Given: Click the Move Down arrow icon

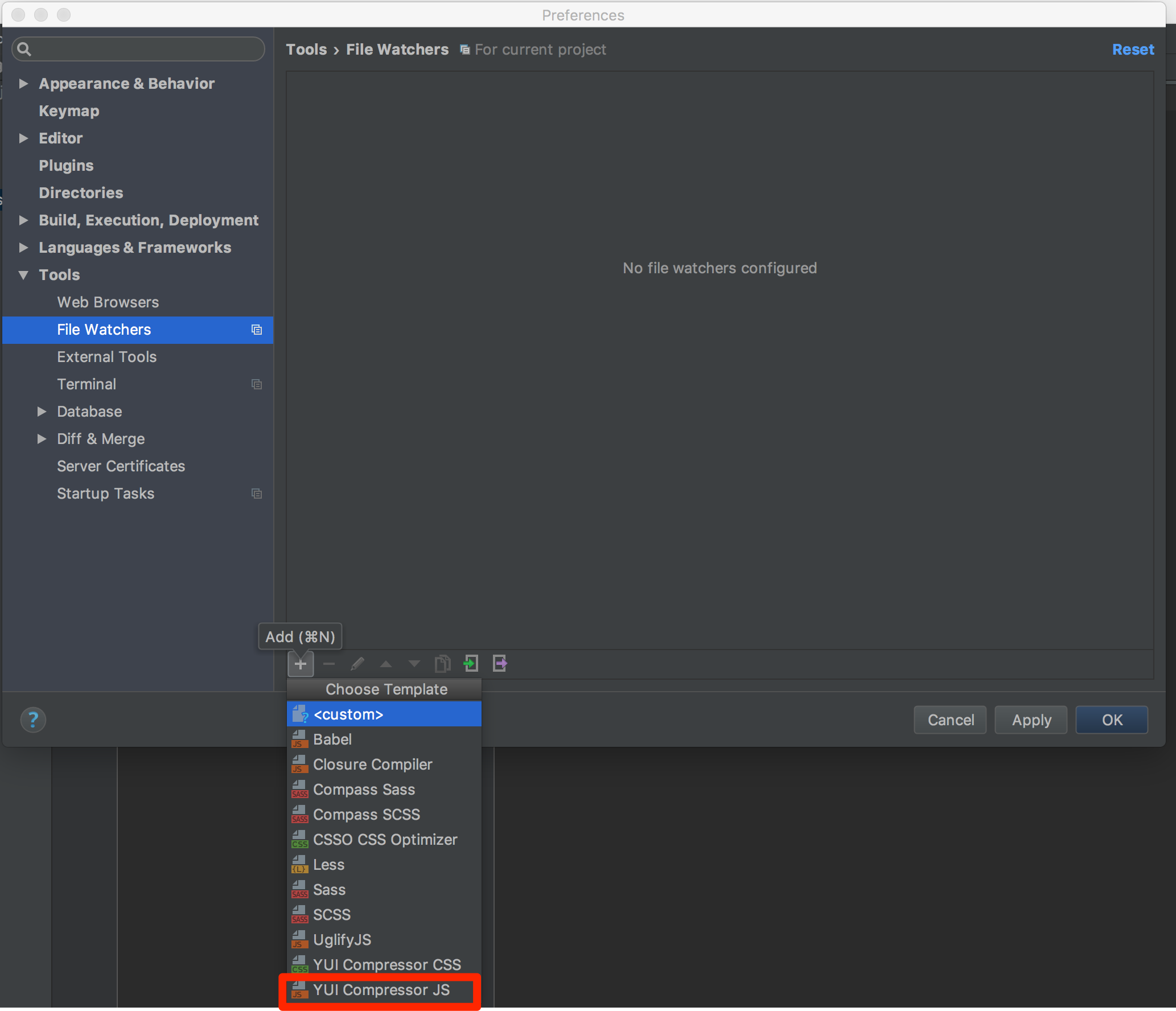Looking at the screenshot, I should coord(414,664).
